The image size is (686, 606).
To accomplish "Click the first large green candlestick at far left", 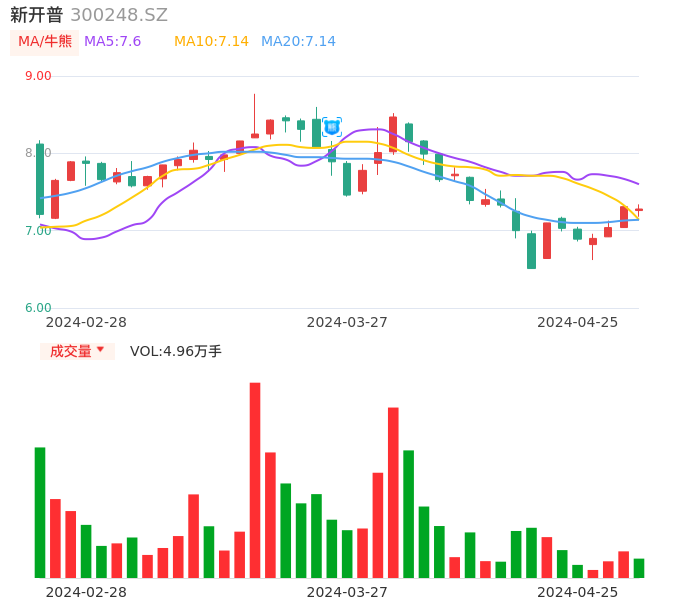I will click(x=40, y=179).
